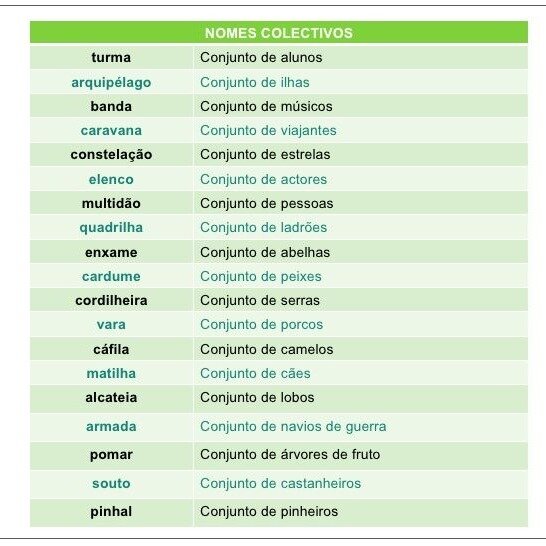The height and width of the screenshot is (546, 546).
Task: Select the cáfila cell
Action: click(111, 349)
